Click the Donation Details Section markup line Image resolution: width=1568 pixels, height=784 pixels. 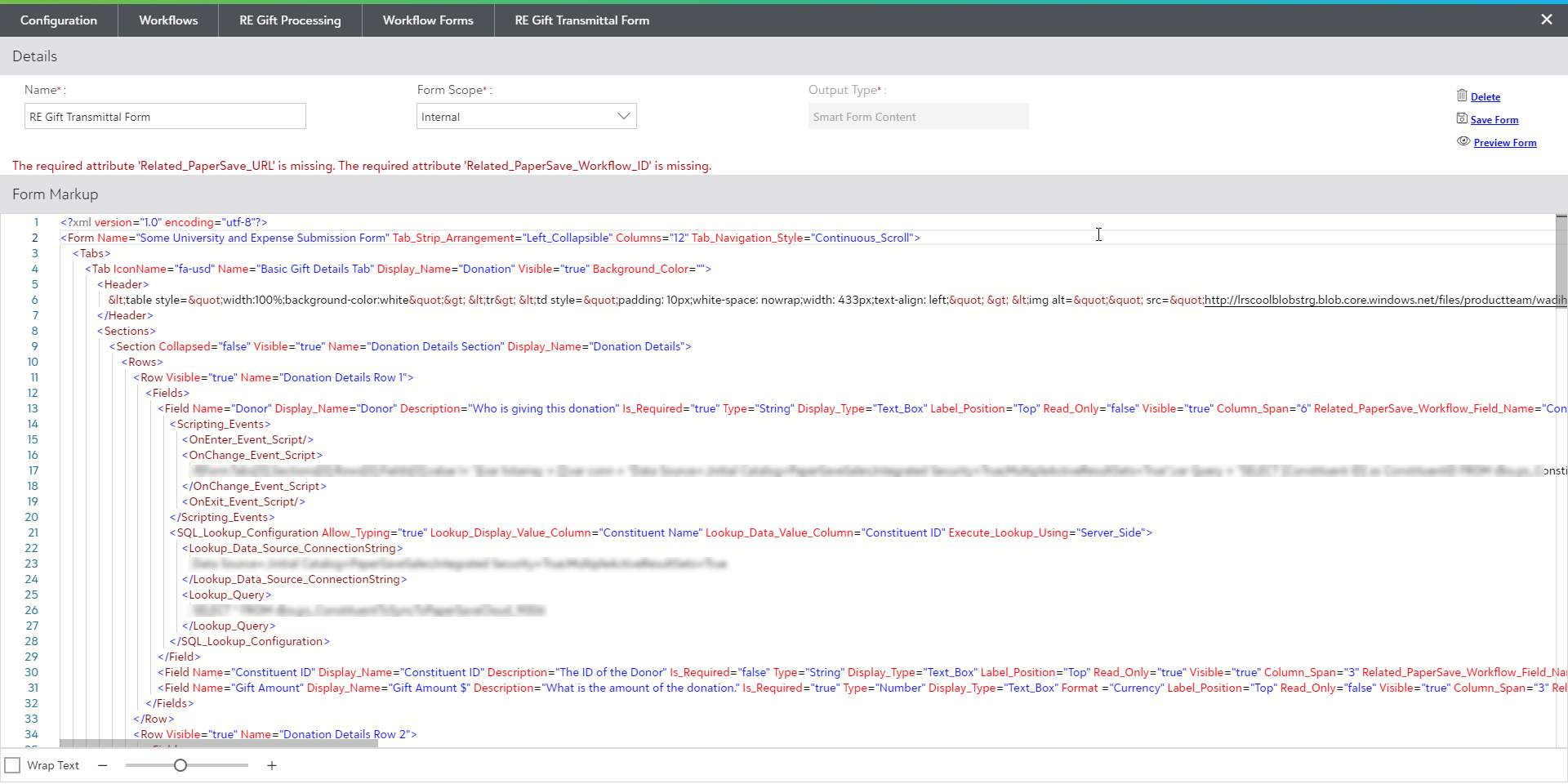point(400,346)
